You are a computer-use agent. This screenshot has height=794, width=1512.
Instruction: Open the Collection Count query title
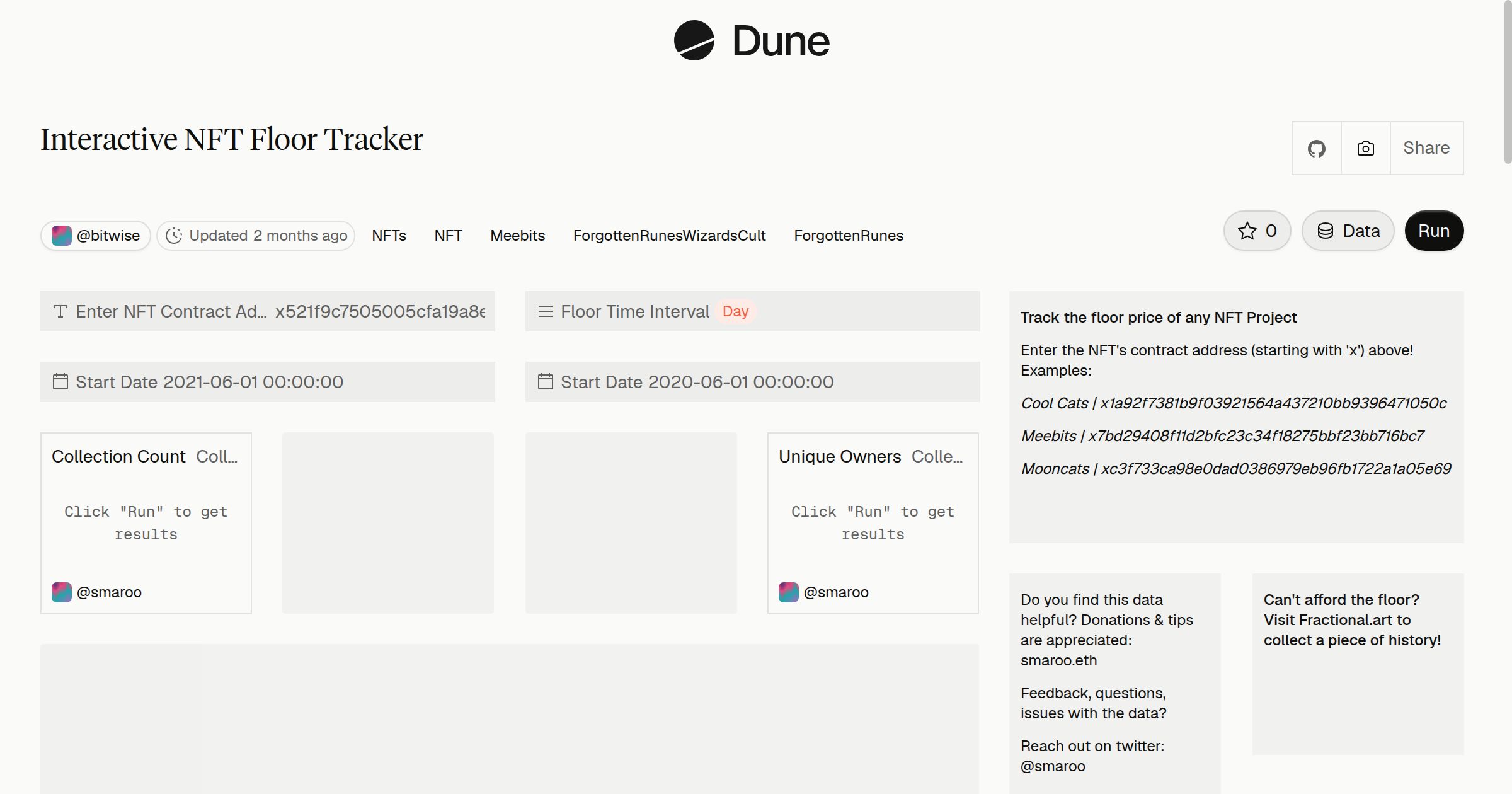(118, 456)
